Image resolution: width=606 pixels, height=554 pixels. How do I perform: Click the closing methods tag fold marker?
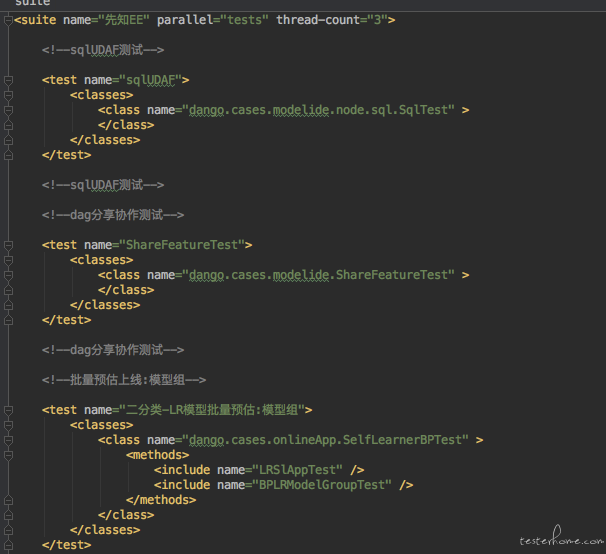[x=8, y=500]
